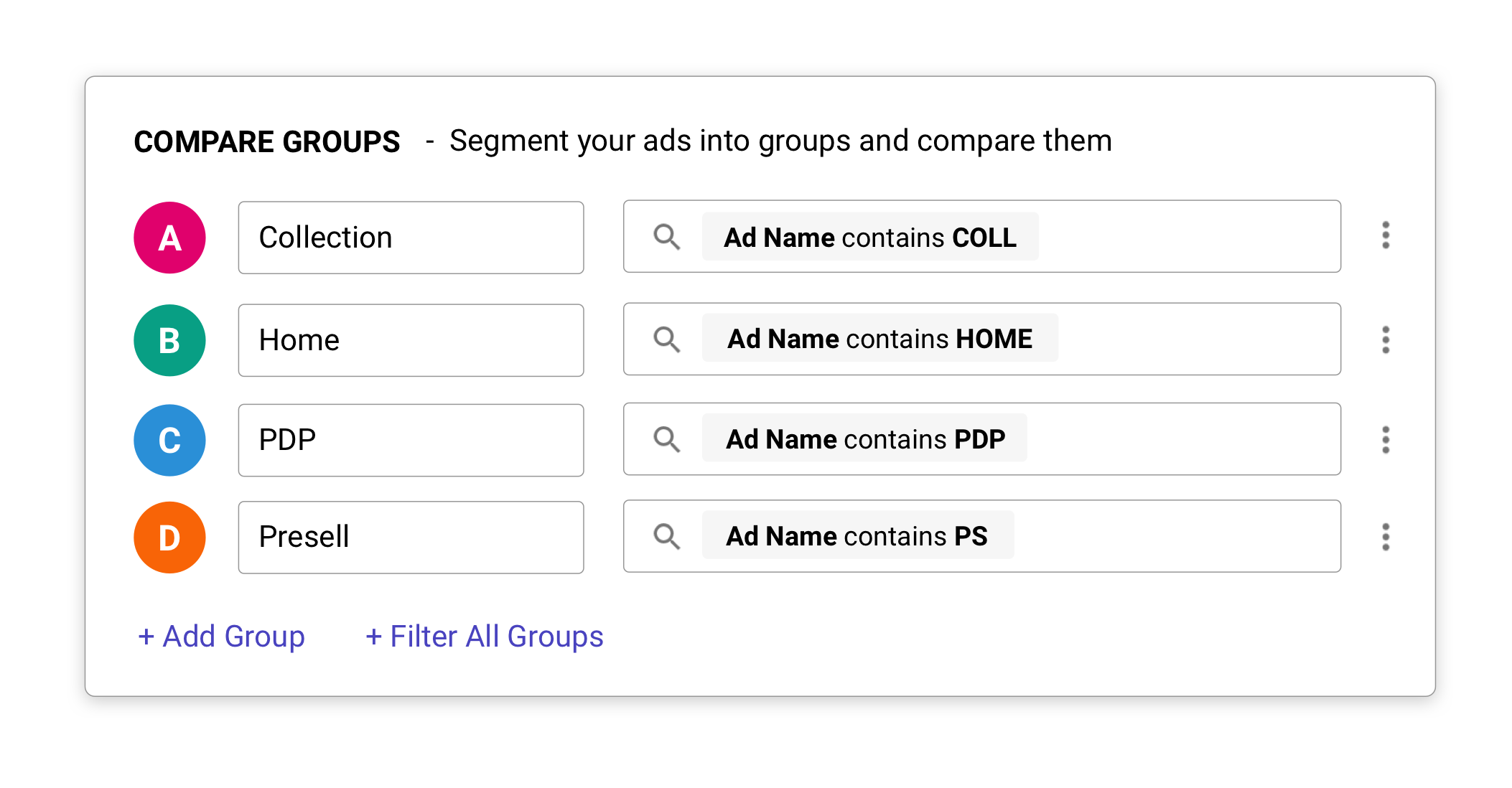
Task: Select the Ad Name contains COLL filter chip
Action: (x=869, y=237)
